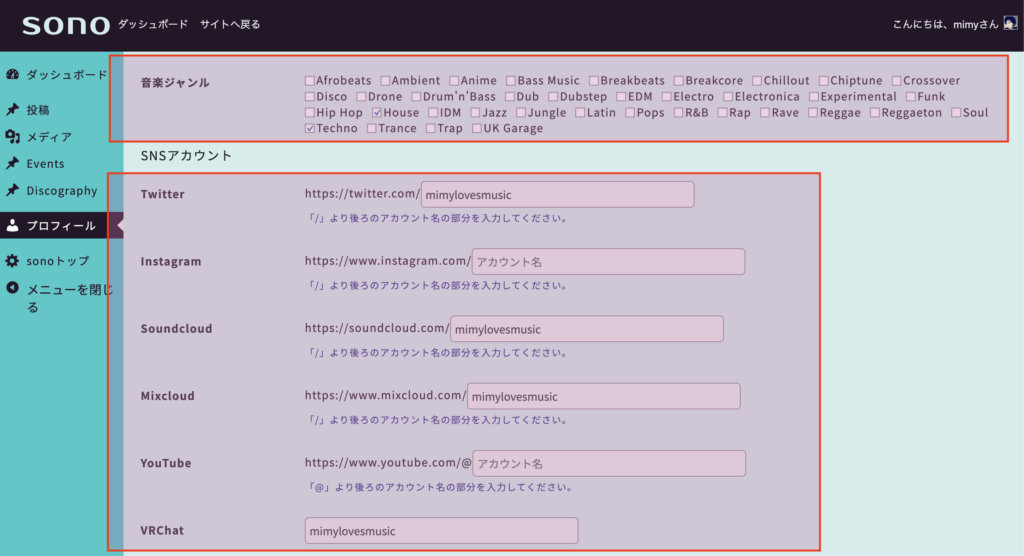
Task: Enable the Ambient genre checkbox
Action: coord(386,81)
